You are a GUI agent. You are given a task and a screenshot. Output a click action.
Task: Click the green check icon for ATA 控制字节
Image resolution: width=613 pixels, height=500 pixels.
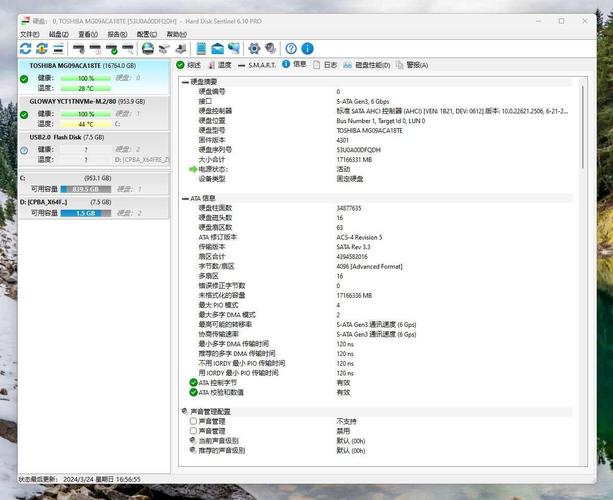pyautogui.click(x=193, y=383)
